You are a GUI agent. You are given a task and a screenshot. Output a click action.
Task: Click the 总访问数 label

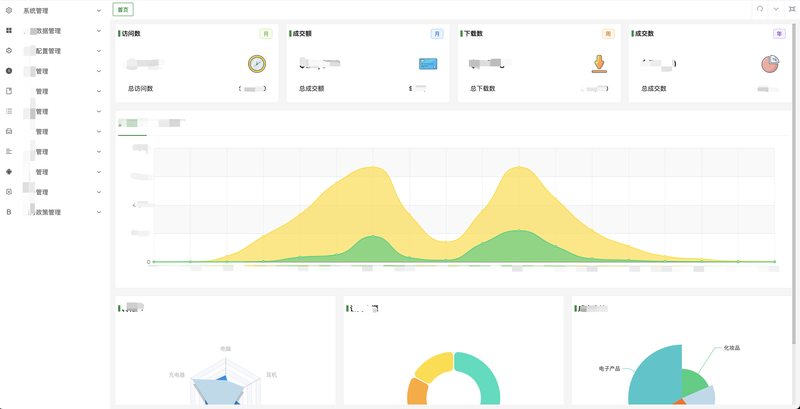[x=140, y=88]
